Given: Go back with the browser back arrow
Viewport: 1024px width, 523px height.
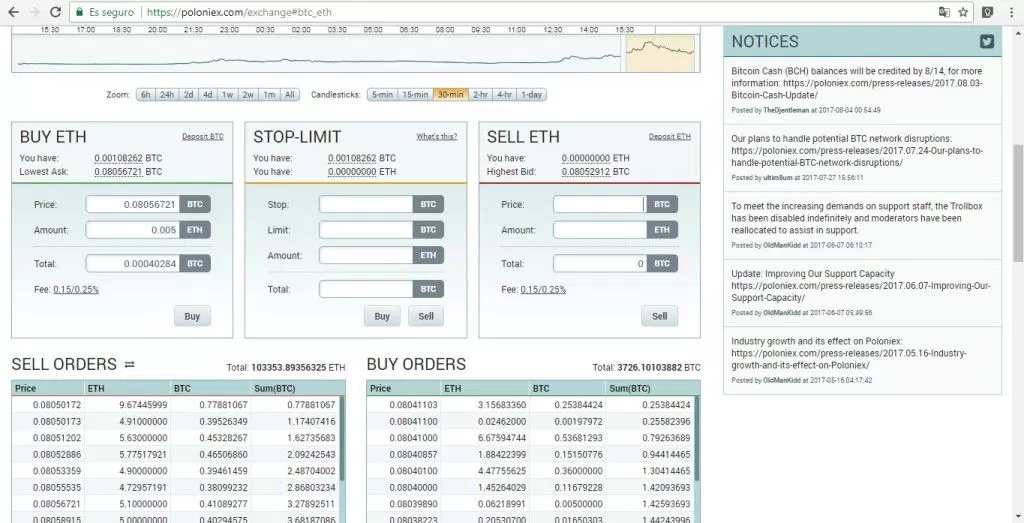Looking at the screenshot, I should pos(14,12).
